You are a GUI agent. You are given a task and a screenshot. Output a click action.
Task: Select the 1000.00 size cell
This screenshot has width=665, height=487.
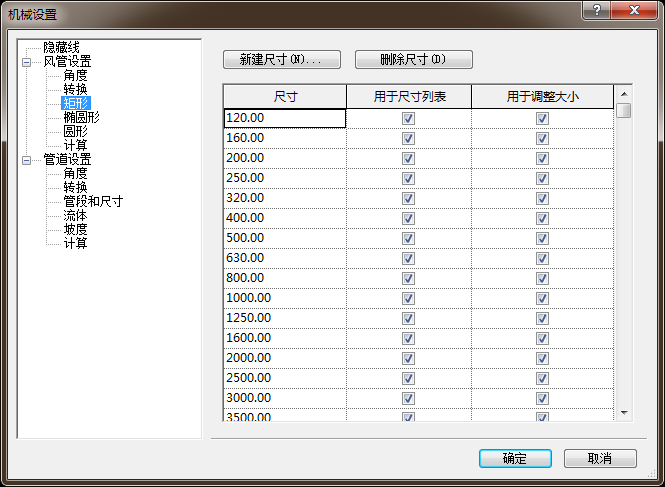point(285,298)
